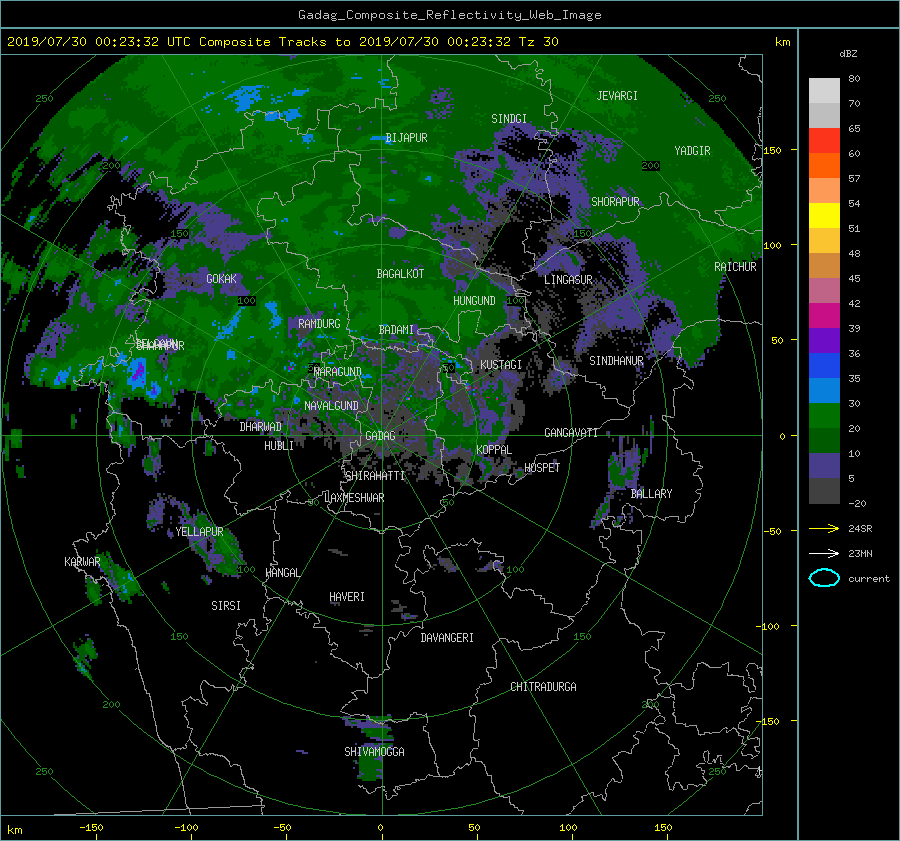Click the LAXMESHWAR city label

[354, 498]
